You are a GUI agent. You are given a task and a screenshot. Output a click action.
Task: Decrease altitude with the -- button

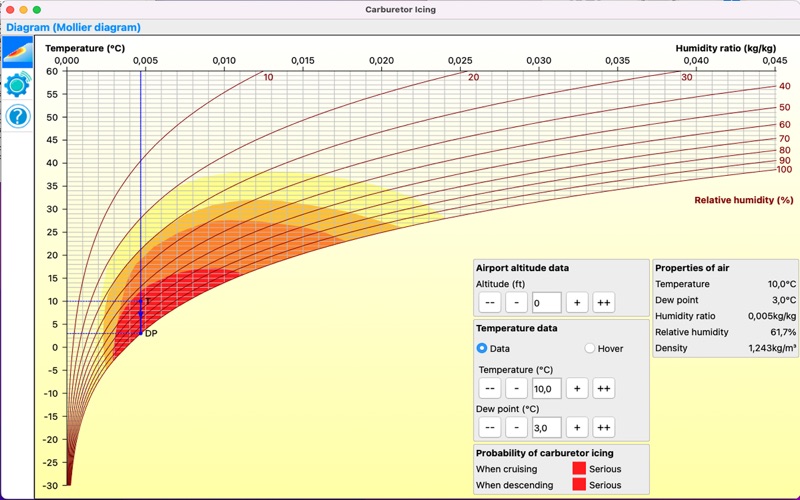click(490, 303)
